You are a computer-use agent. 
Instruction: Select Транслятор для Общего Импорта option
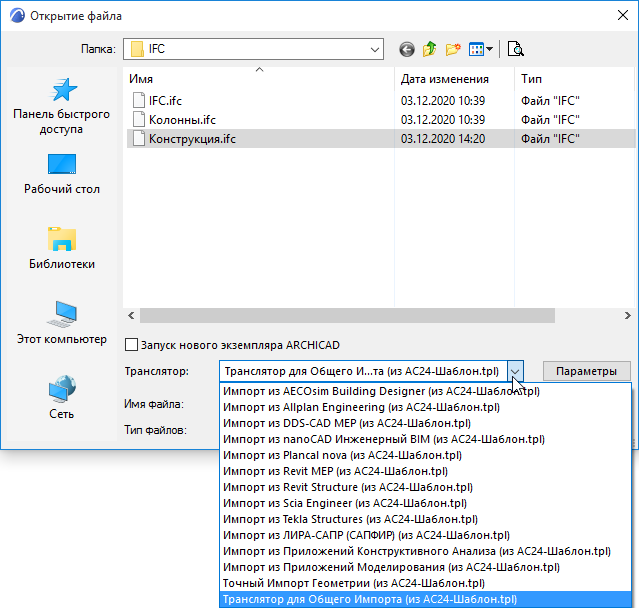[425, 599]
